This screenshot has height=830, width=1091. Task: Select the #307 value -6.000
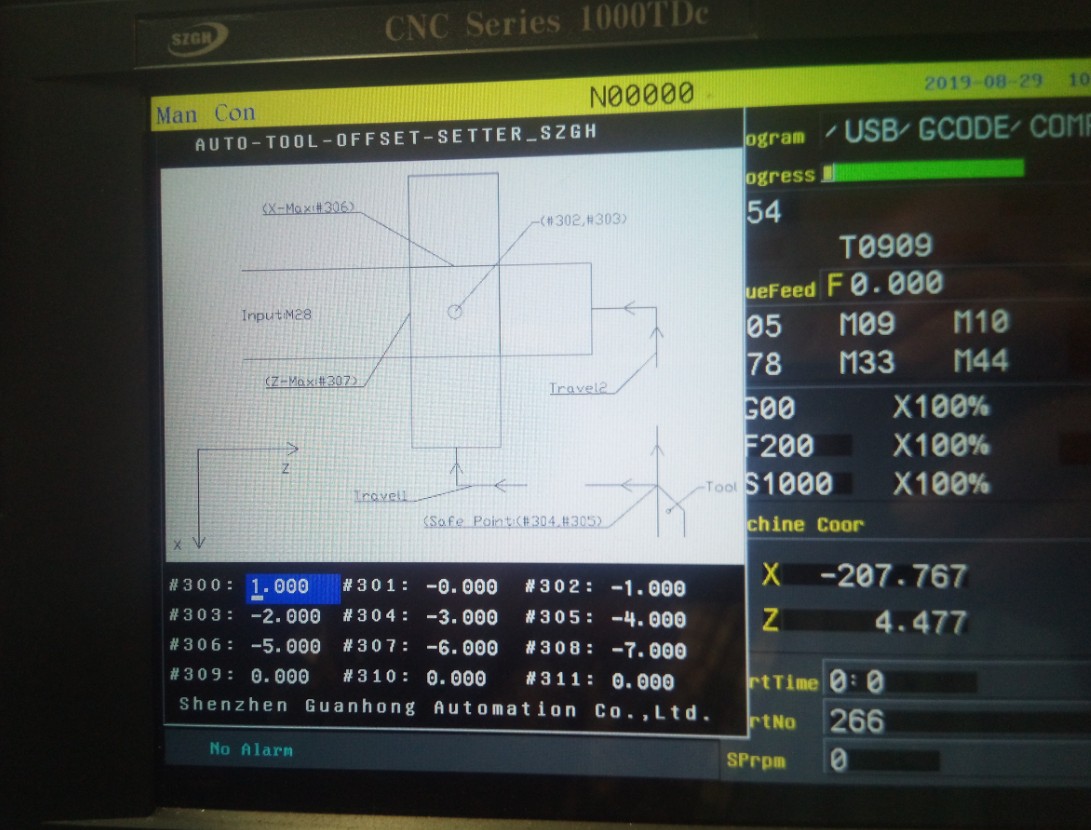tap(461, 648)
